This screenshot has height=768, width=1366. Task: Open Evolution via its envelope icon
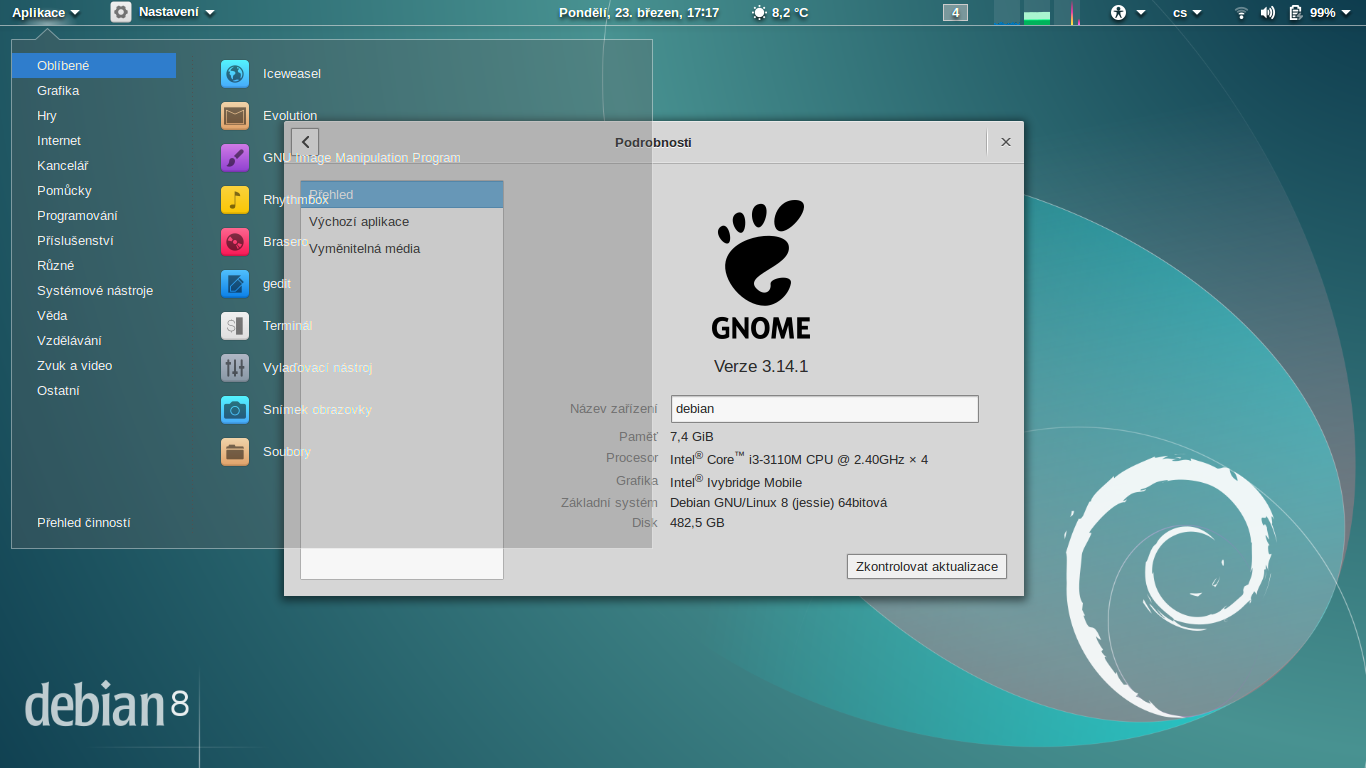click(x=235, y=116)
